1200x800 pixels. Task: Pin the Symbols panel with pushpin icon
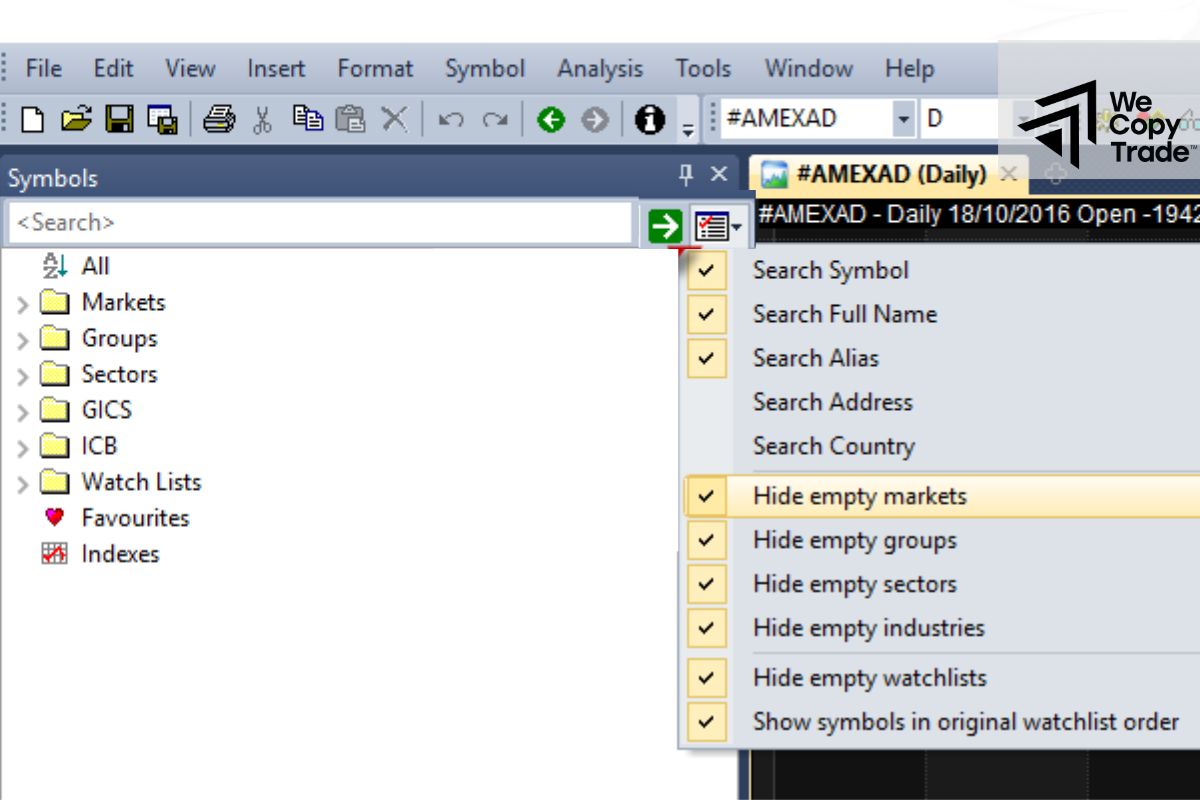(686, 175)
